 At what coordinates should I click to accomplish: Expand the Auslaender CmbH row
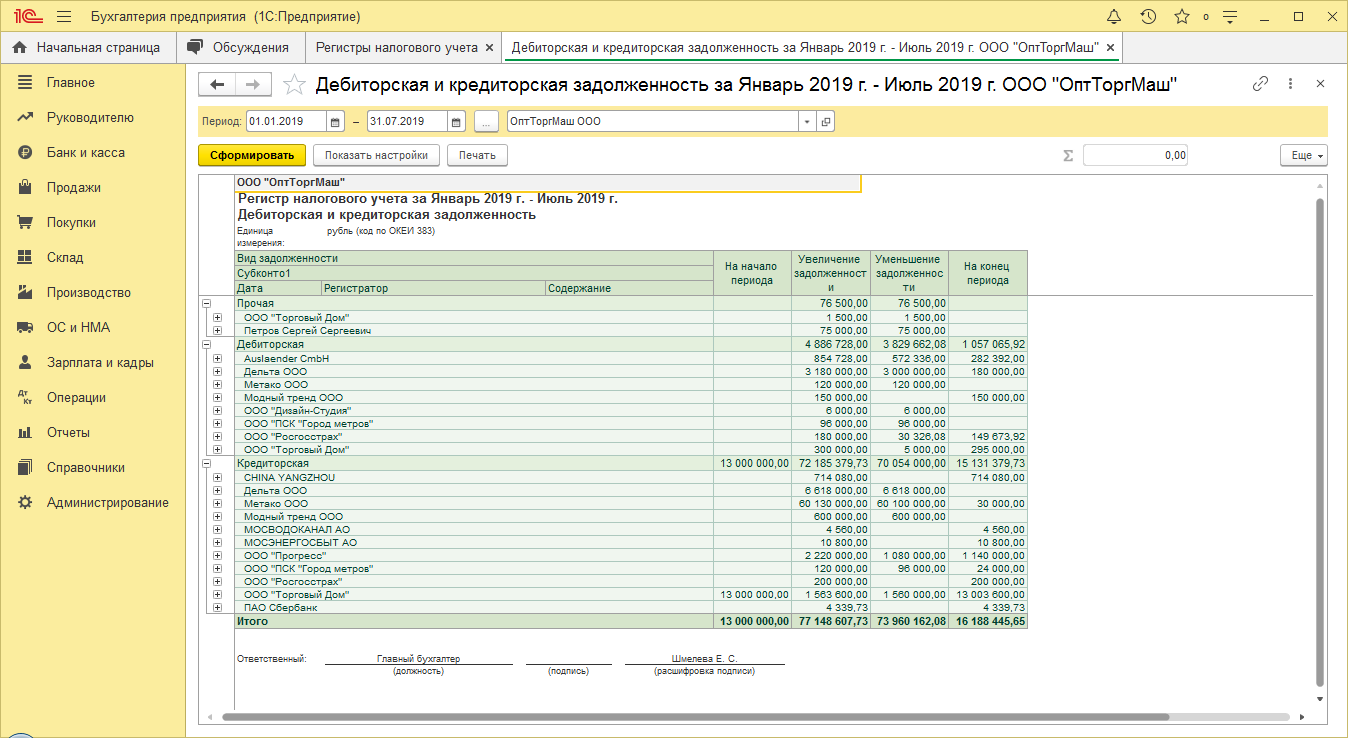(216, 358)
